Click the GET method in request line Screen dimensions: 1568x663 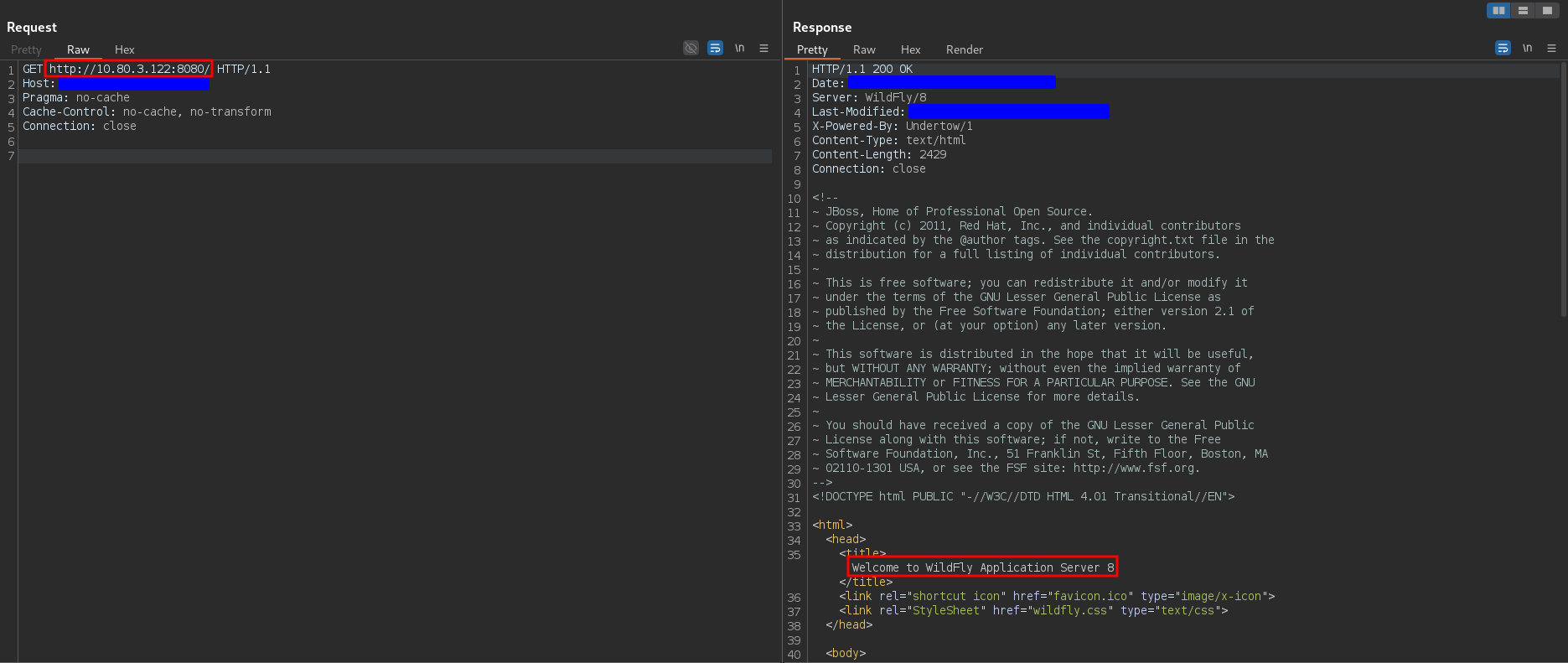(x=32, y=69)
